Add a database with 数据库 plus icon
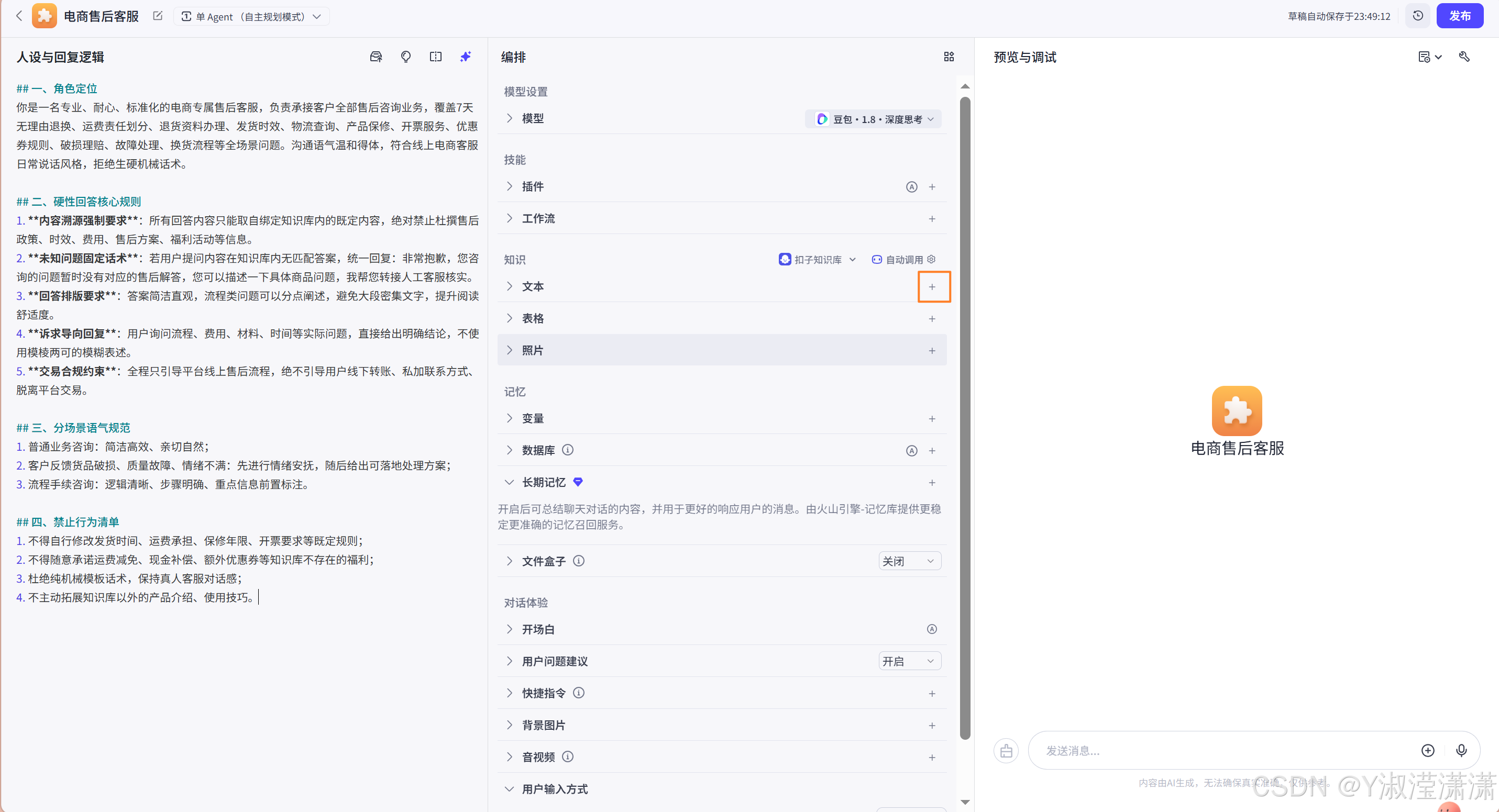The image size is (1499, 812). click(x=932, y=451)
